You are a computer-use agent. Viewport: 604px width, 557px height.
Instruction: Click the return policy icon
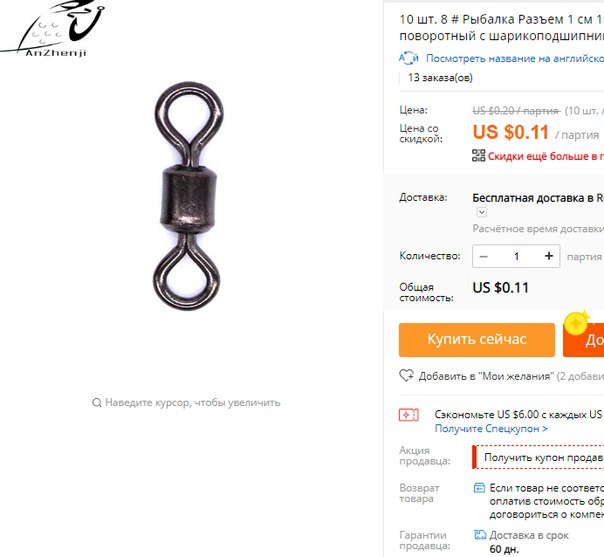479,488
